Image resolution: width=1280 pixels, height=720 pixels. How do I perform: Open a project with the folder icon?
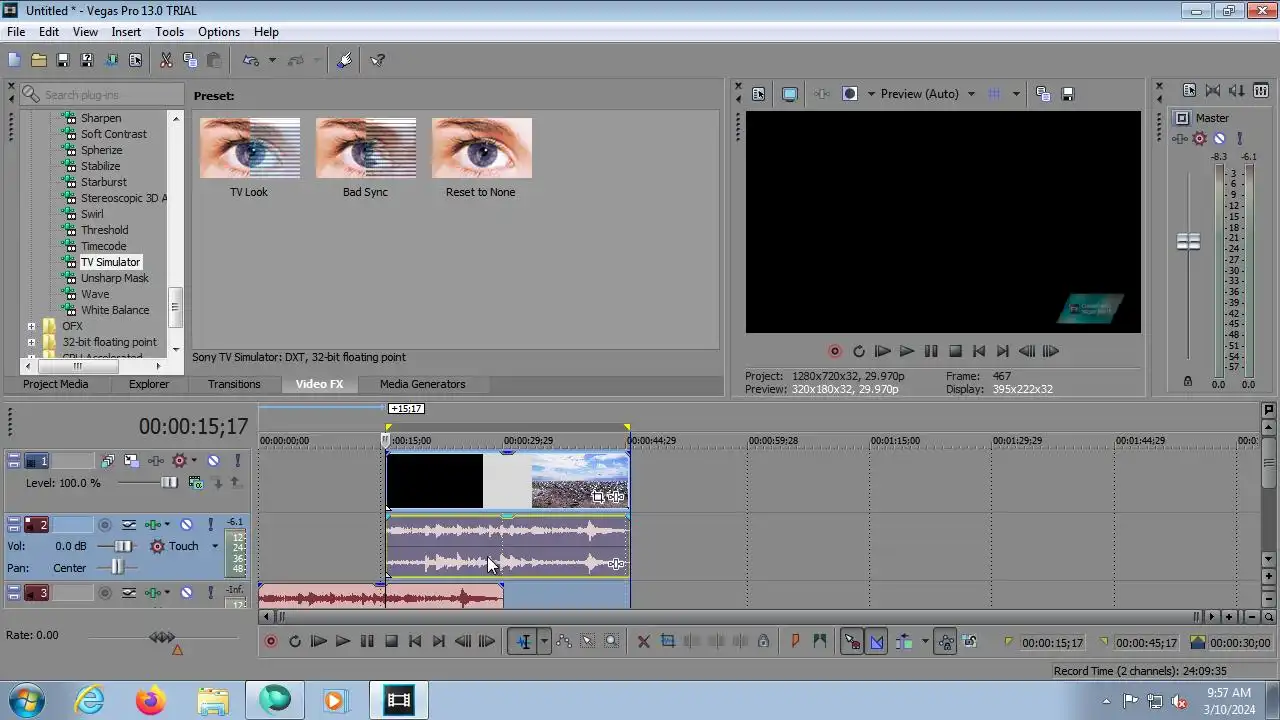point(38,60)
